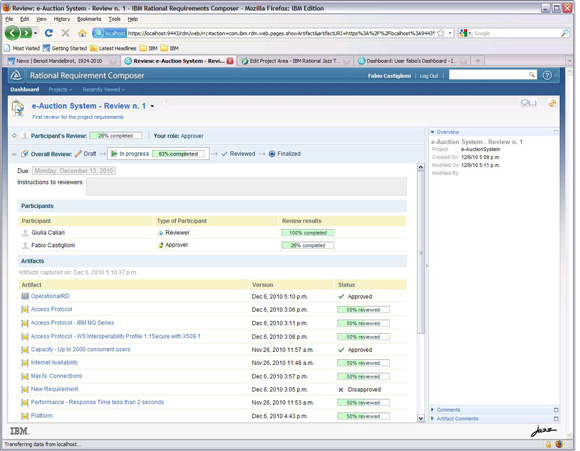This screenshot has height=451, width=580.
Task: Expand the Comments section
Action: point(432,410)
